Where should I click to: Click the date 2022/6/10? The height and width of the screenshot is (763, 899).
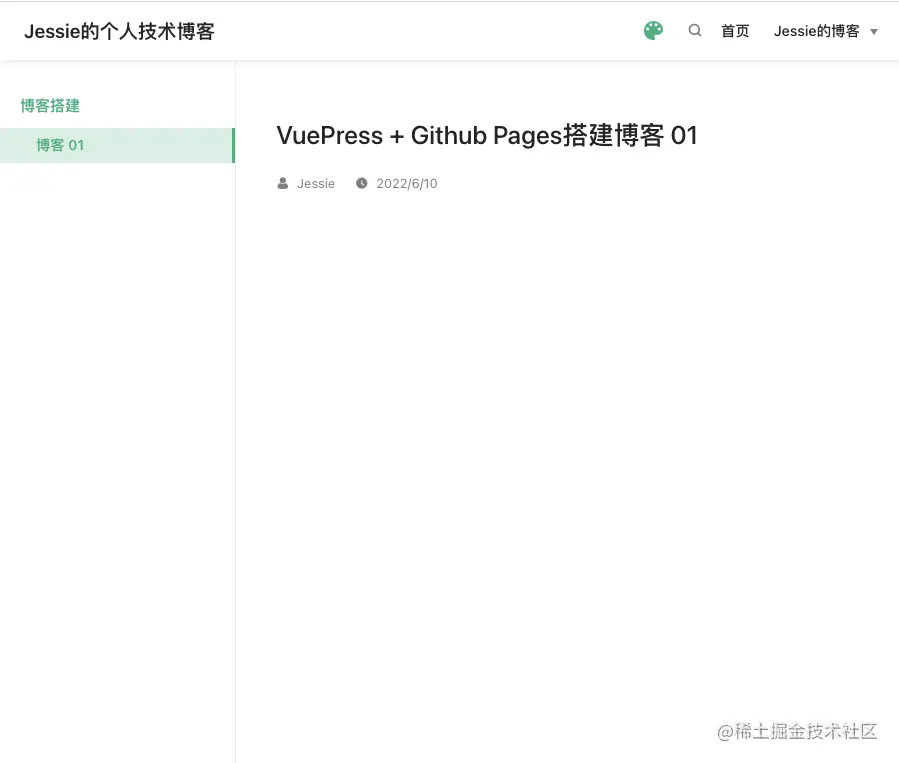click(x=406, y=183)
